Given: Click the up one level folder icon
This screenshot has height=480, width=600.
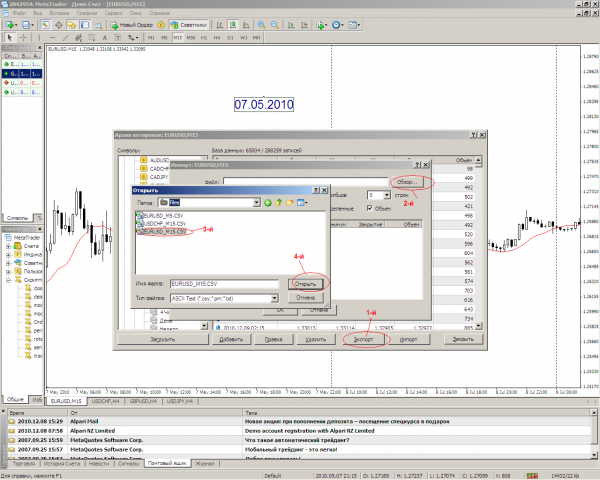Looking at the screenshot, I should tap(279, 202).
